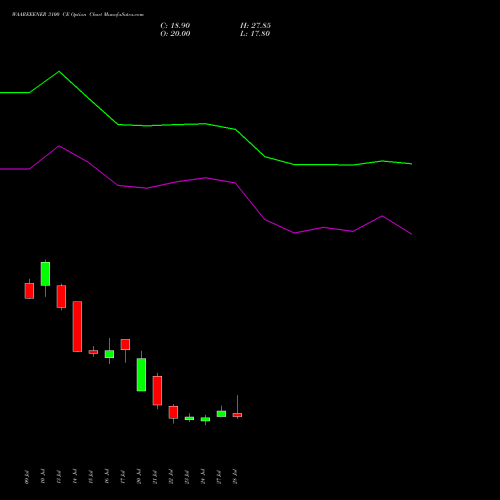Click the large green candle for 20 Jul

coord(141,375)
